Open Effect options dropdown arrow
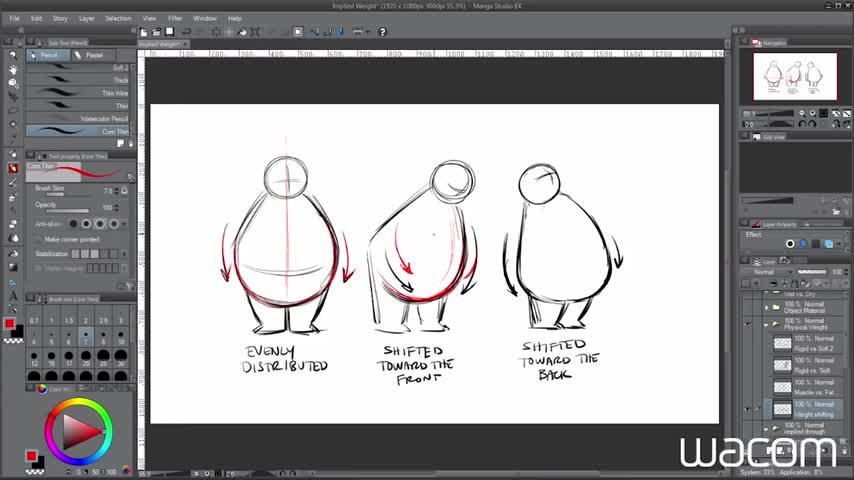854x480 pixels. (x=839, y=244)
